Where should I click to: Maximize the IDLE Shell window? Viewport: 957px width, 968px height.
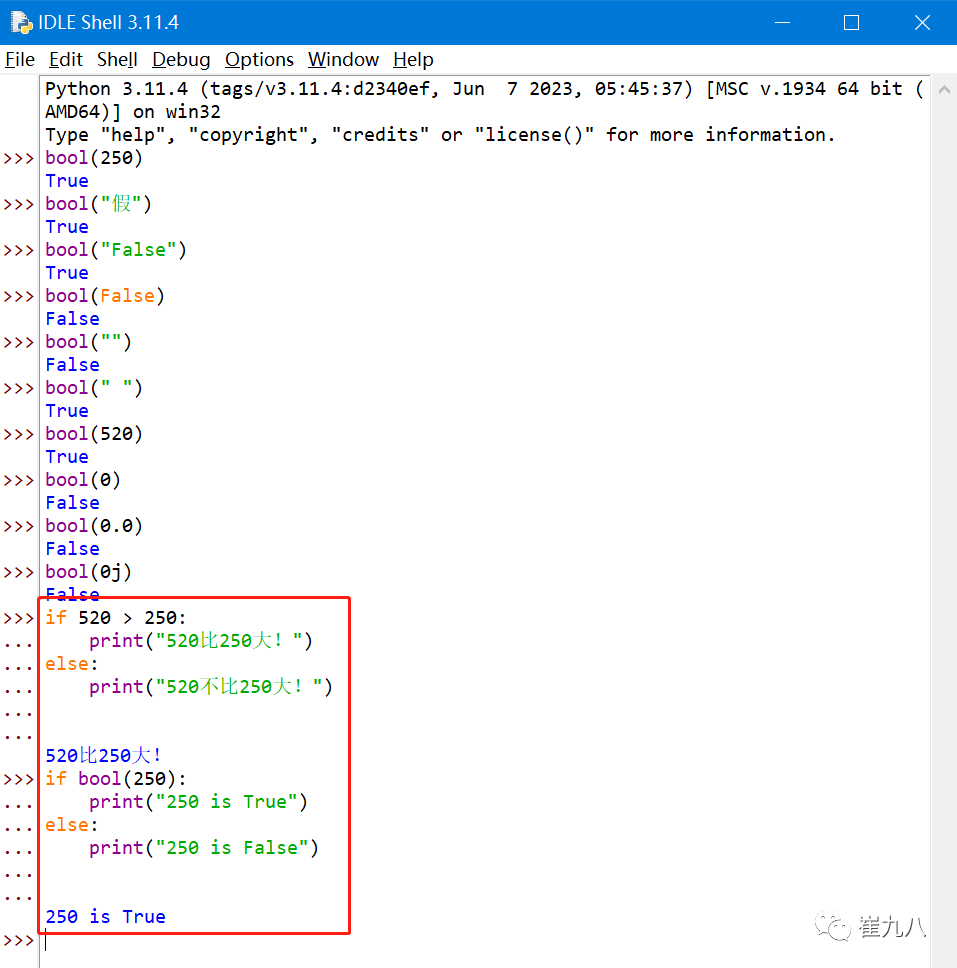pyautogui.click(x=851, y=22)
